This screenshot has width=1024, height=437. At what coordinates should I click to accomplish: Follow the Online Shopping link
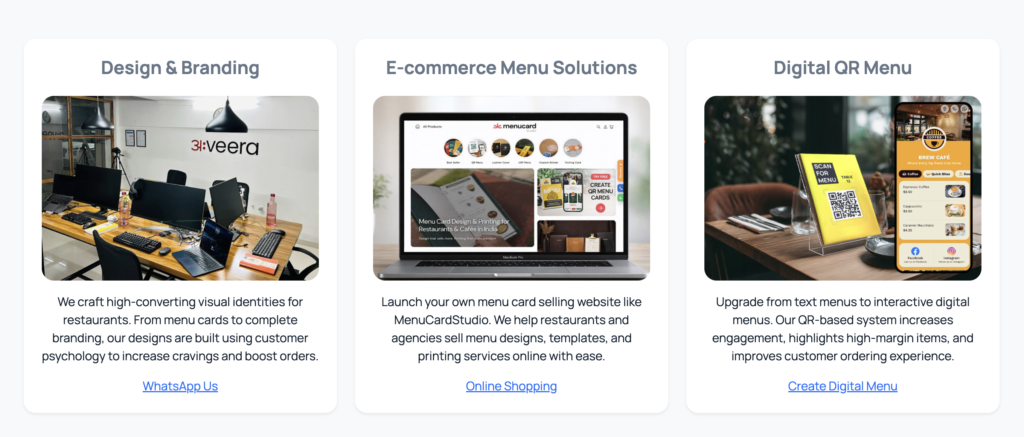[x=511, y=386]
